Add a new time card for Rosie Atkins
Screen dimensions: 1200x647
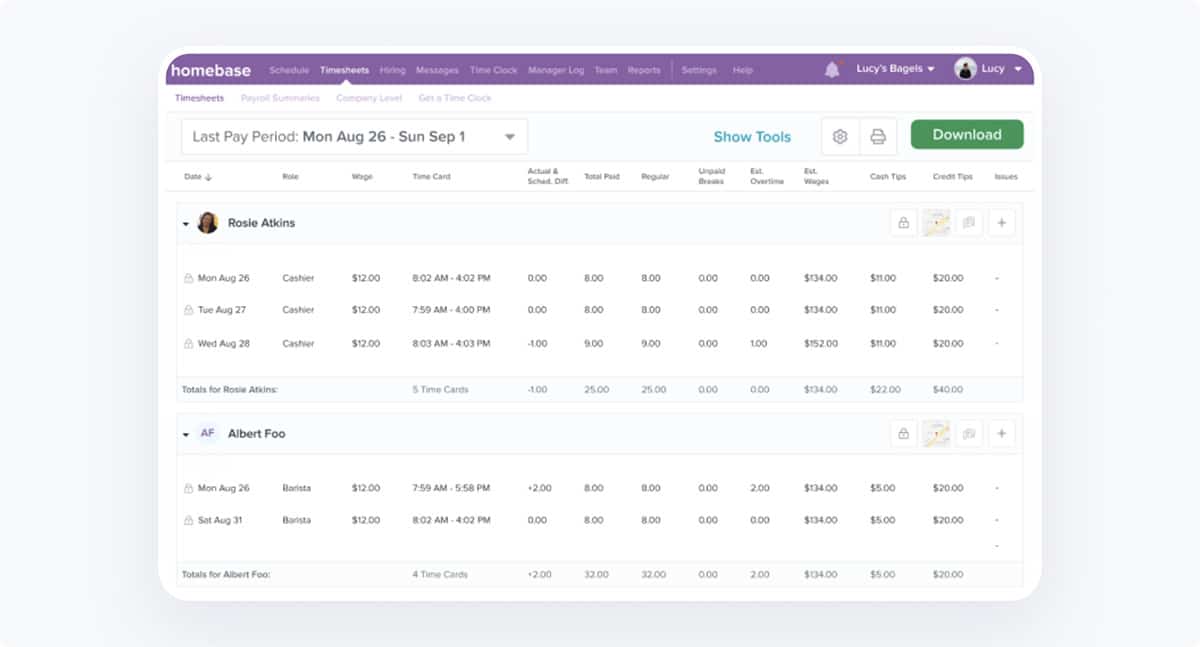tap(1001, 222)
